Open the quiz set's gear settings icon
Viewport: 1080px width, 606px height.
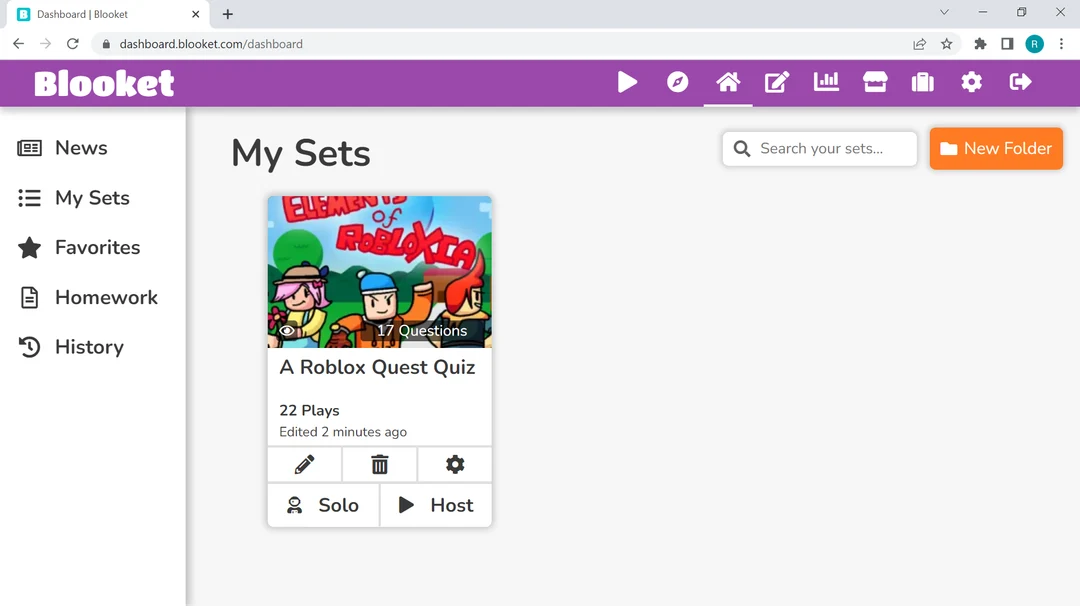tap(455, 464)
